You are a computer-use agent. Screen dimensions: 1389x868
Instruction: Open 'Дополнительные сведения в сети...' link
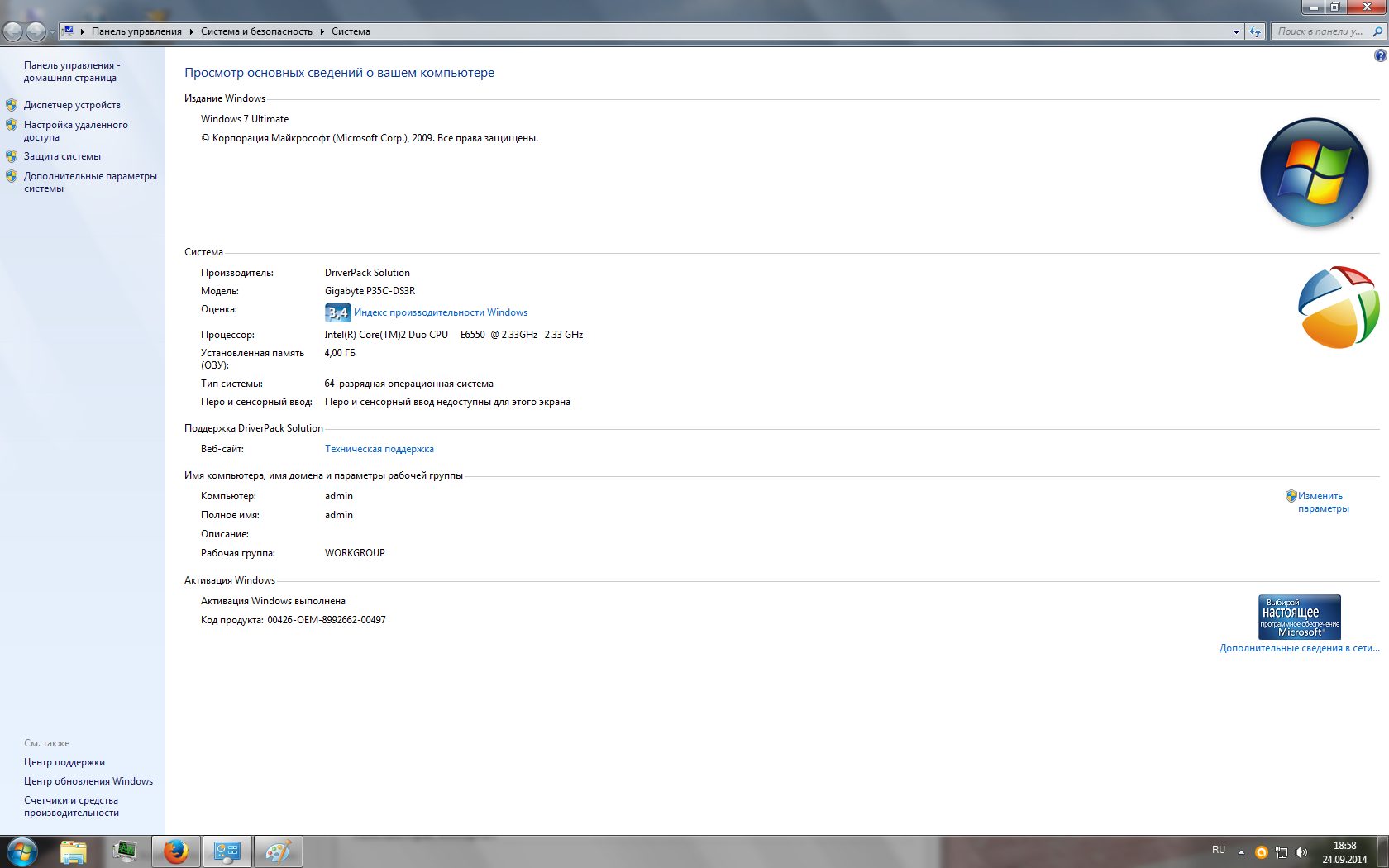(x=1299, y=648)
